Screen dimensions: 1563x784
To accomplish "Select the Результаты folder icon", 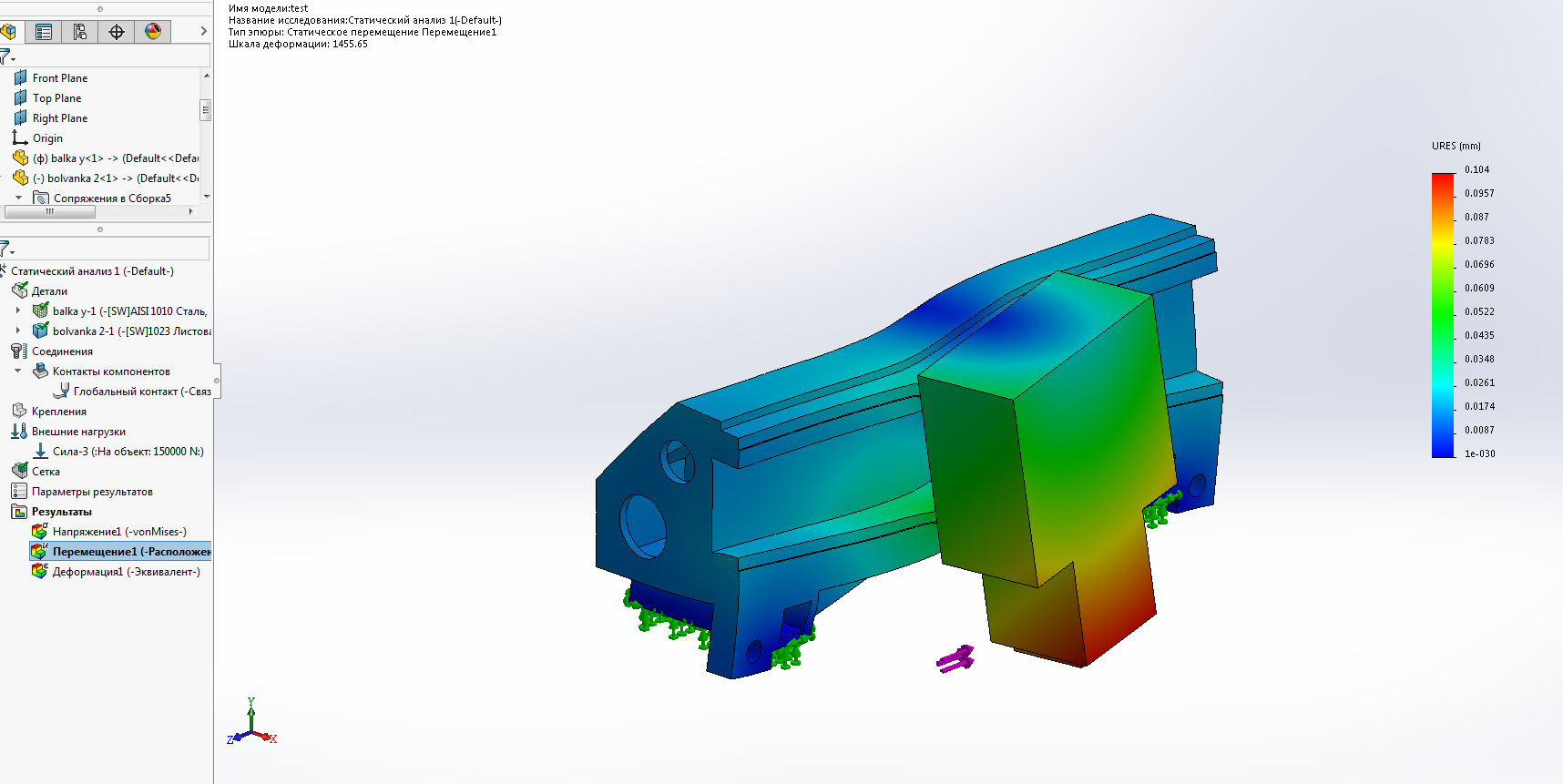I will [19, 511].
